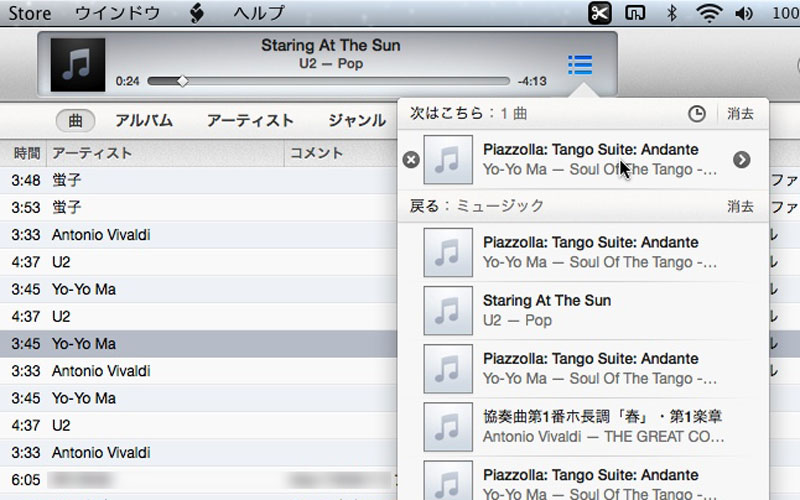This screenshot has height=500, width=800.
Task: Sort by アーティスト column header
Action: 165,153
